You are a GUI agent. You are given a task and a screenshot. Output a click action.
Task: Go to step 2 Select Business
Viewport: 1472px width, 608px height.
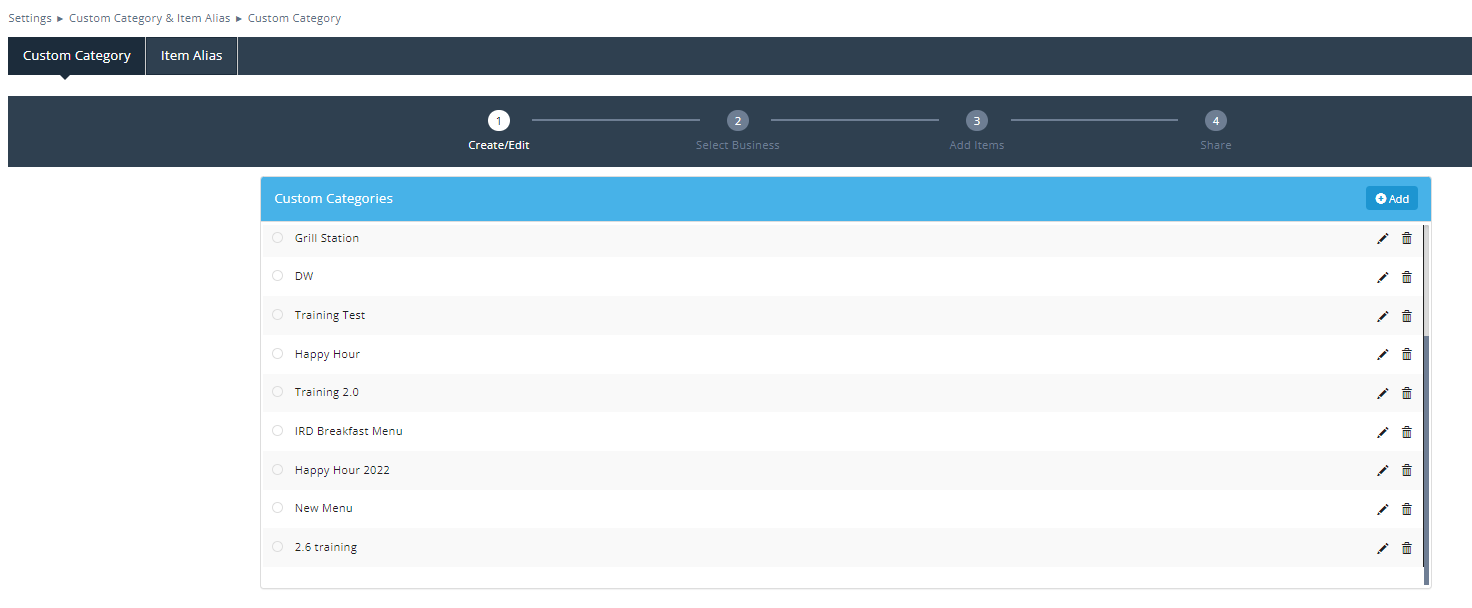tap(737, 121)
